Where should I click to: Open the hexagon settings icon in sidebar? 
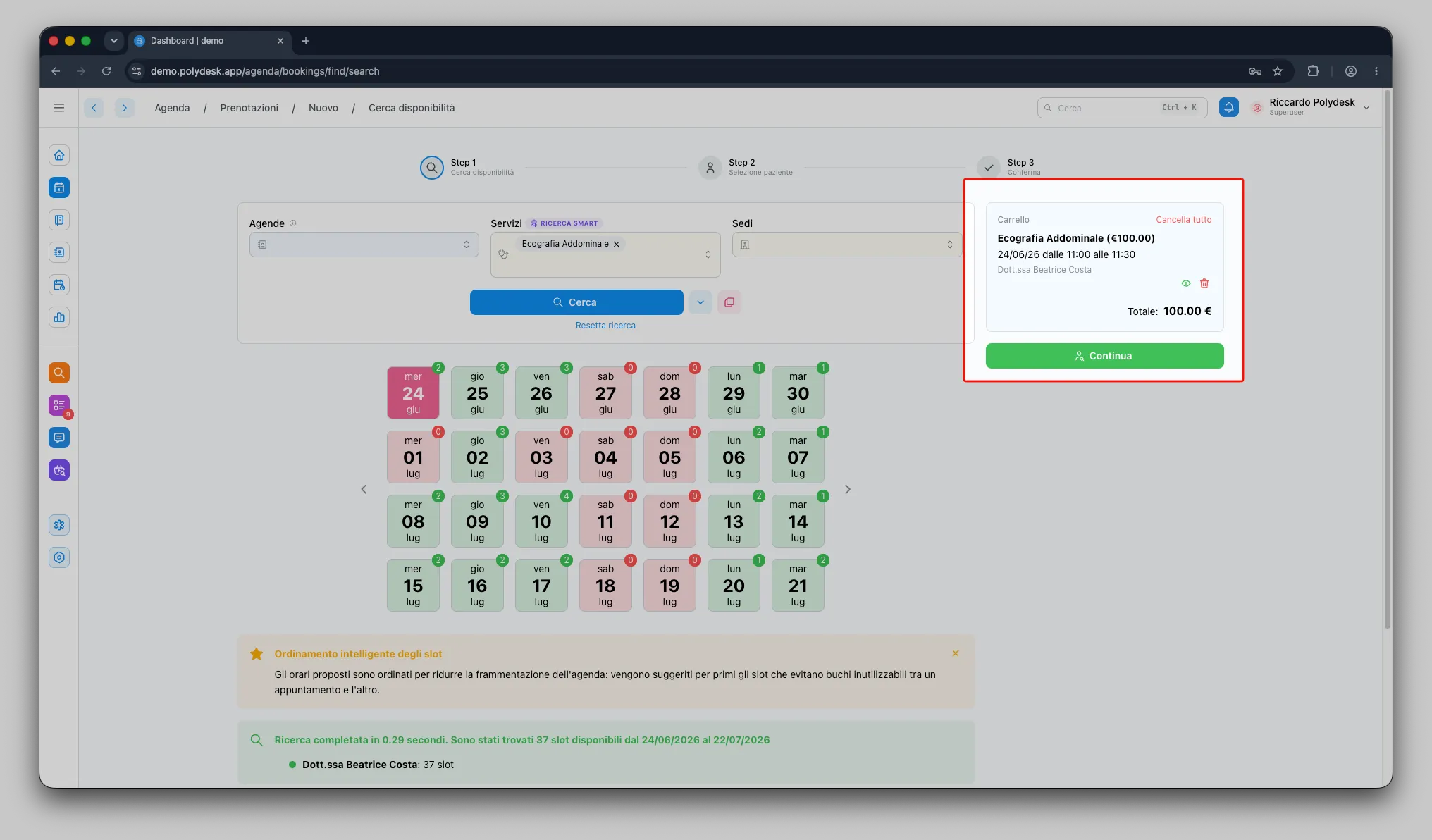click(x=59, y=557)
